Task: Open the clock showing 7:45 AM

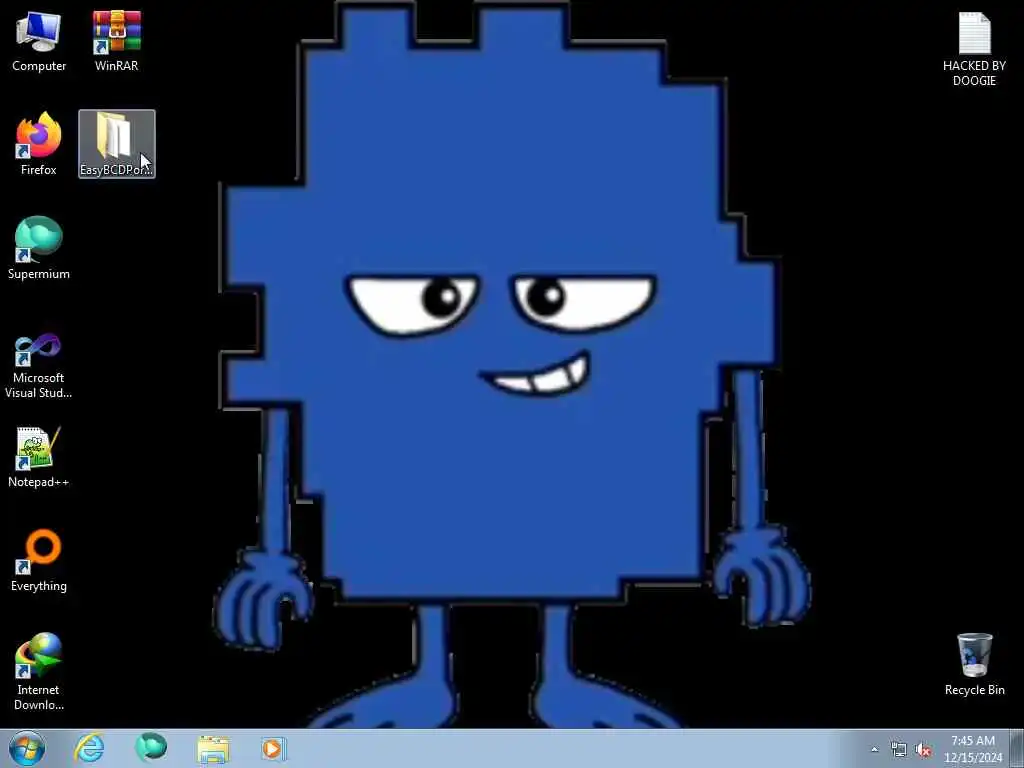Action: pyautogui.click(x=972, y=749)
